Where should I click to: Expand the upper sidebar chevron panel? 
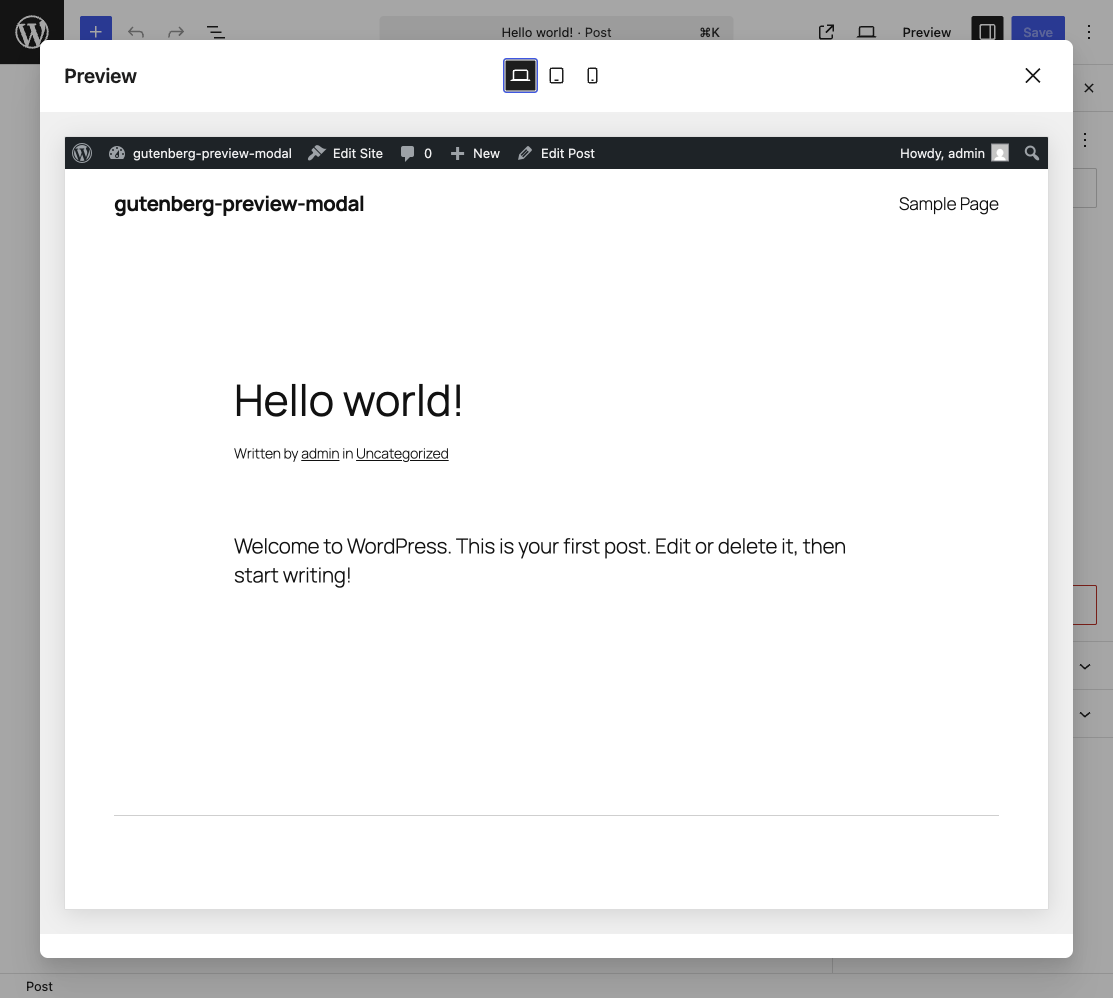pyautogui.click(x=1085, y=667)
